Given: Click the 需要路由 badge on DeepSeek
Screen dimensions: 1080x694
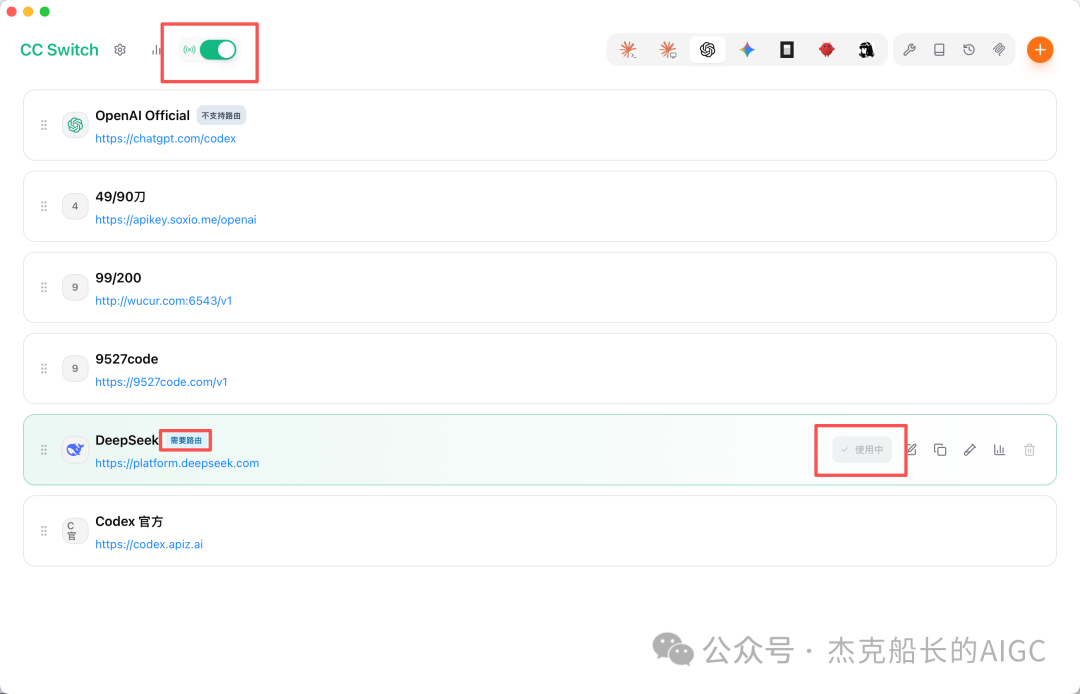Looking at the screenshot, I should [x=186, y=441].
